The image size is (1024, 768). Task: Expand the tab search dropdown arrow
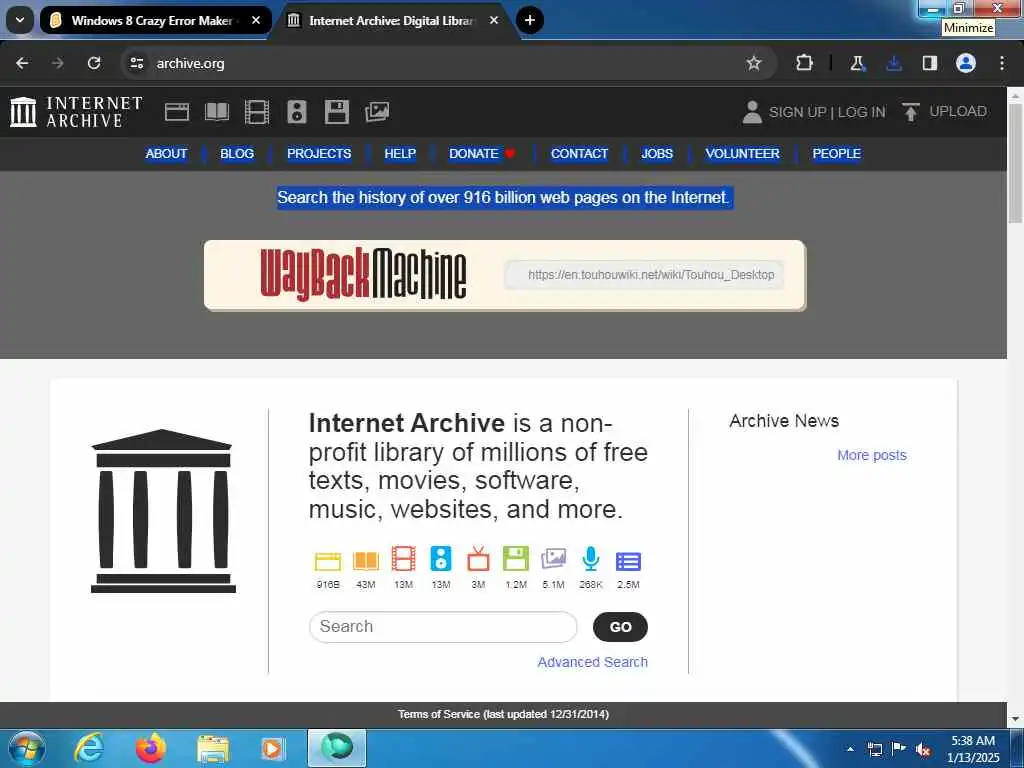click(20, 20)
